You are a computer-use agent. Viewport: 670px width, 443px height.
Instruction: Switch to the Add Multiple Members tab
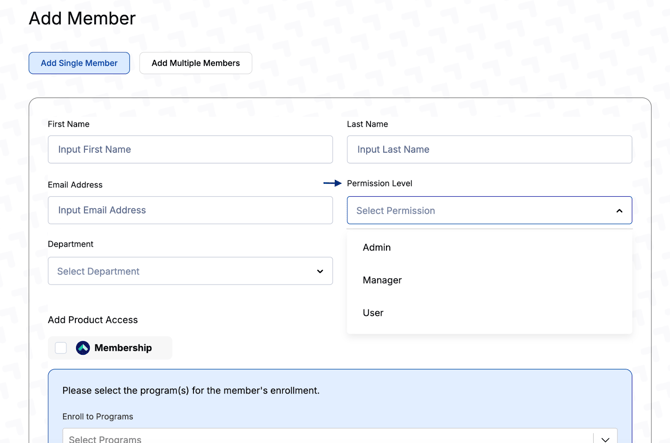tap(195, 63)
